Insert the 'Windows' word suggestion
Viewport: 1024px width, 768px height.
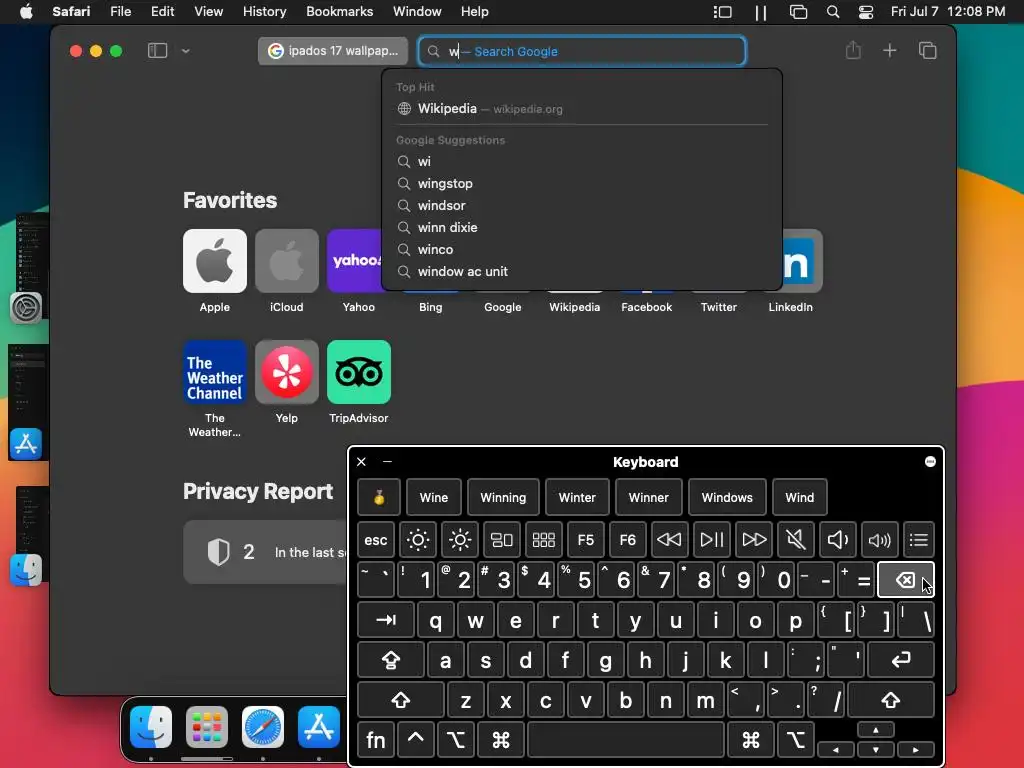[727, 498]
